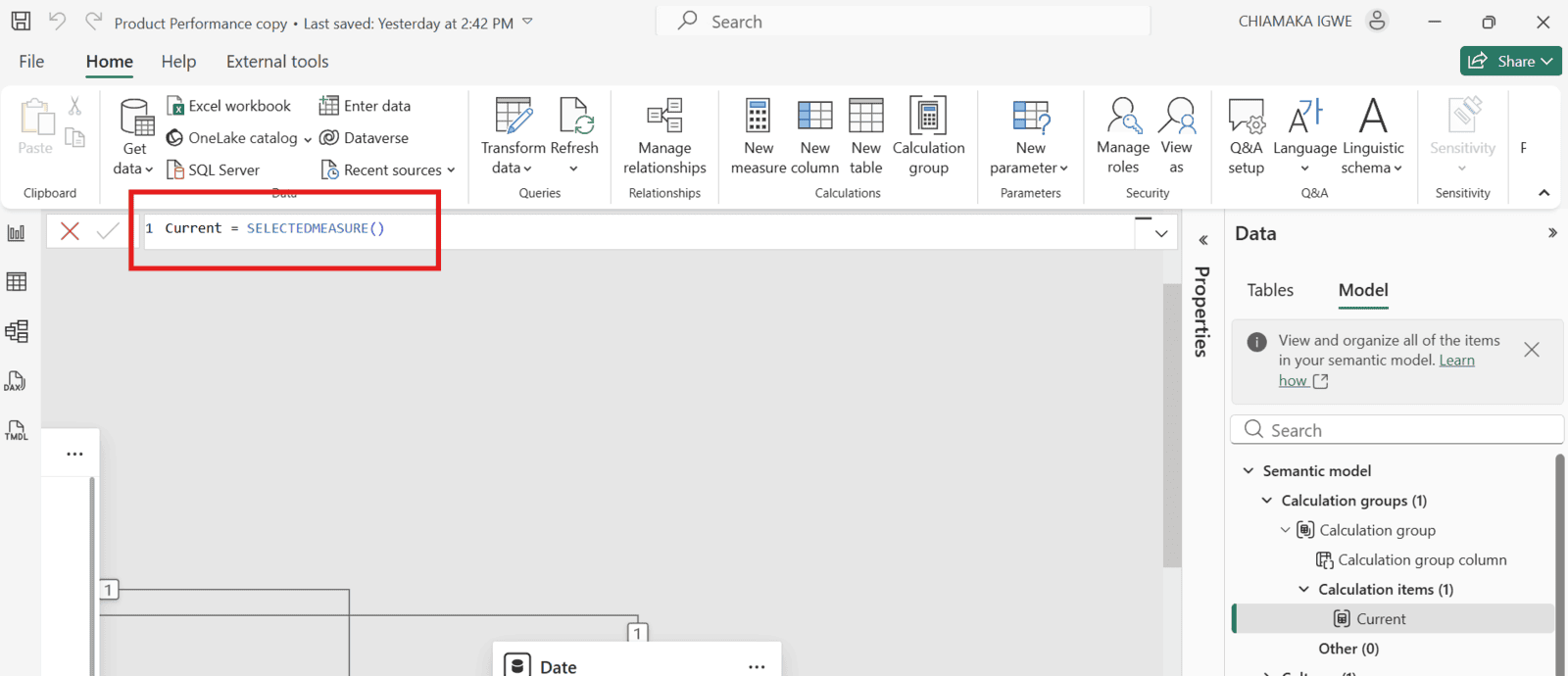
Task: Collapse the Semantic model tree node
Action: (x=1249, y=471)
